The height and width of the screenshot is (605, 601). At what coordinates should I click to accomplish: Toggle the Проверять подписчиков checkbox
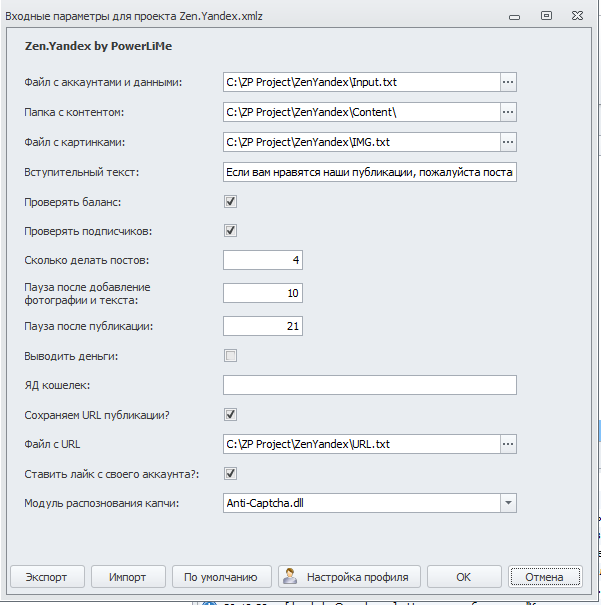[230, 231]
